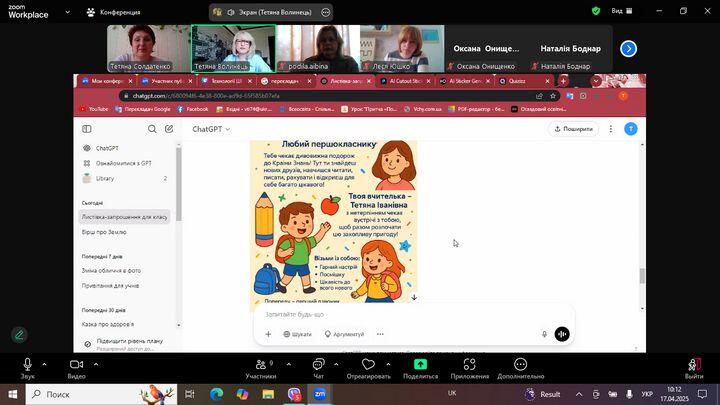Open Library in the sidebar
Image resolution: width=720 pixels, height=405 pixels.
(x=125, y=179)
